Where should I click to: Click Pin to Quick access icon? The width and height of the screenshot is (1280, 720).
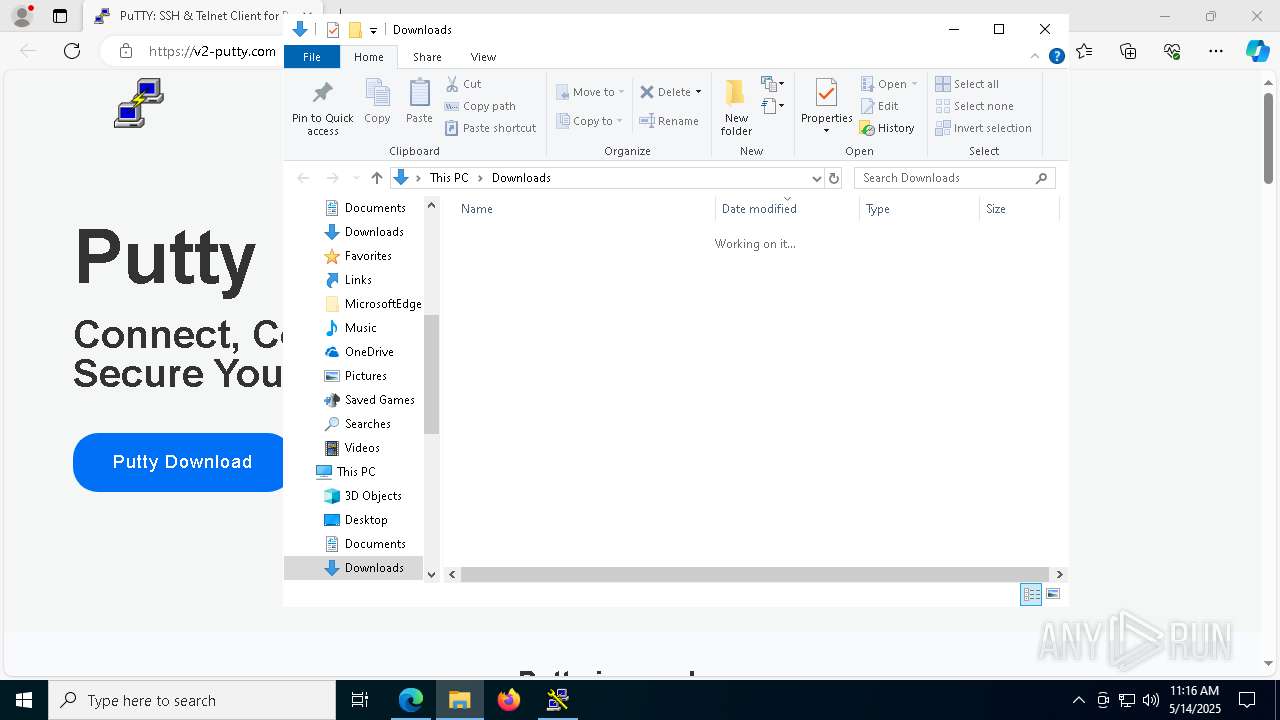[322, 108]
